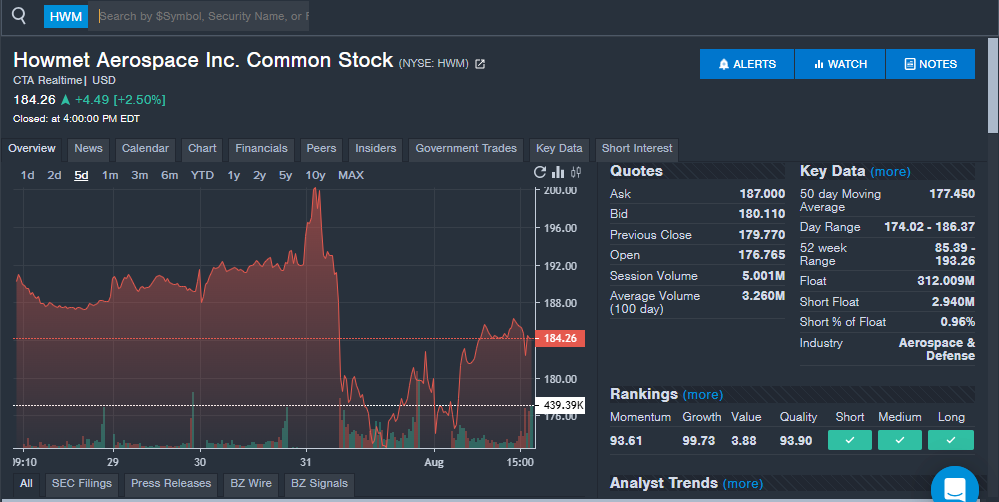Image resolution: width=999 pixels, height=502 pixels.
Task: Open the News tab
Action: 88,148
